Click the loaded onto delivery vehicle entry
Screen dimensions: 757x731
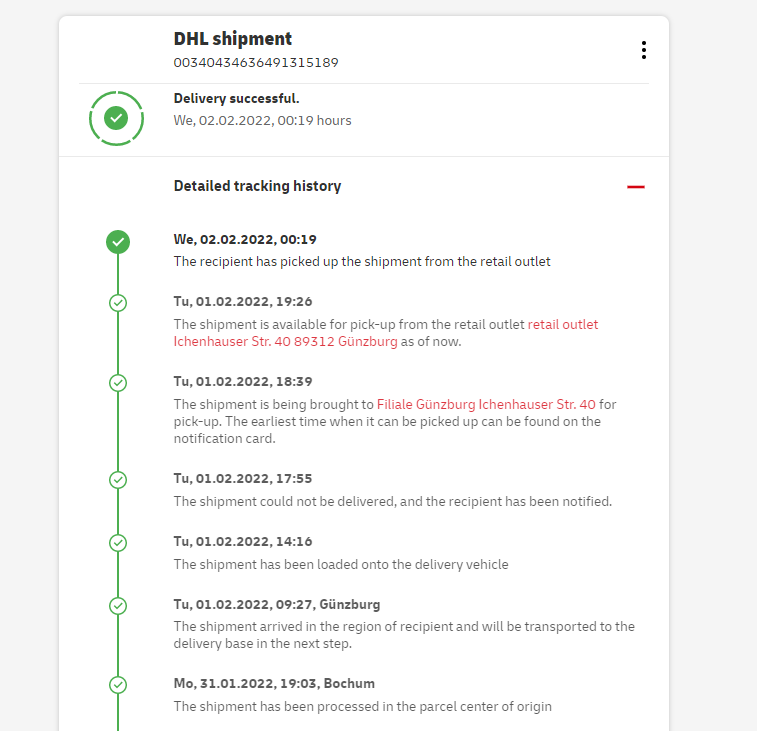click(x=340, y=564)
